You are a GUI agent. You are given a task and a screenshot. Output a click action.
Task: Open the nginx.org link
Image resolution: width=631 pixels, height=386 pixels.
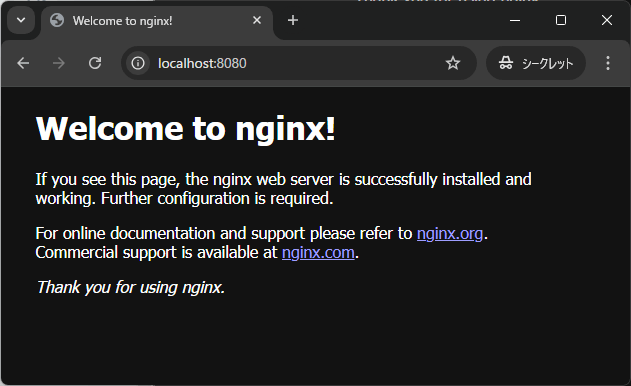450,233
